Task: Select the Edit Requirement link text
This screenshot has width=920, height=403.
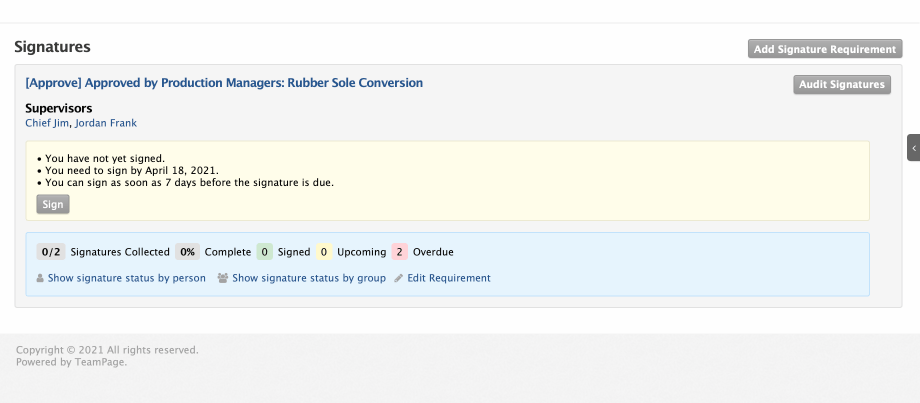Action: (449, 278)
